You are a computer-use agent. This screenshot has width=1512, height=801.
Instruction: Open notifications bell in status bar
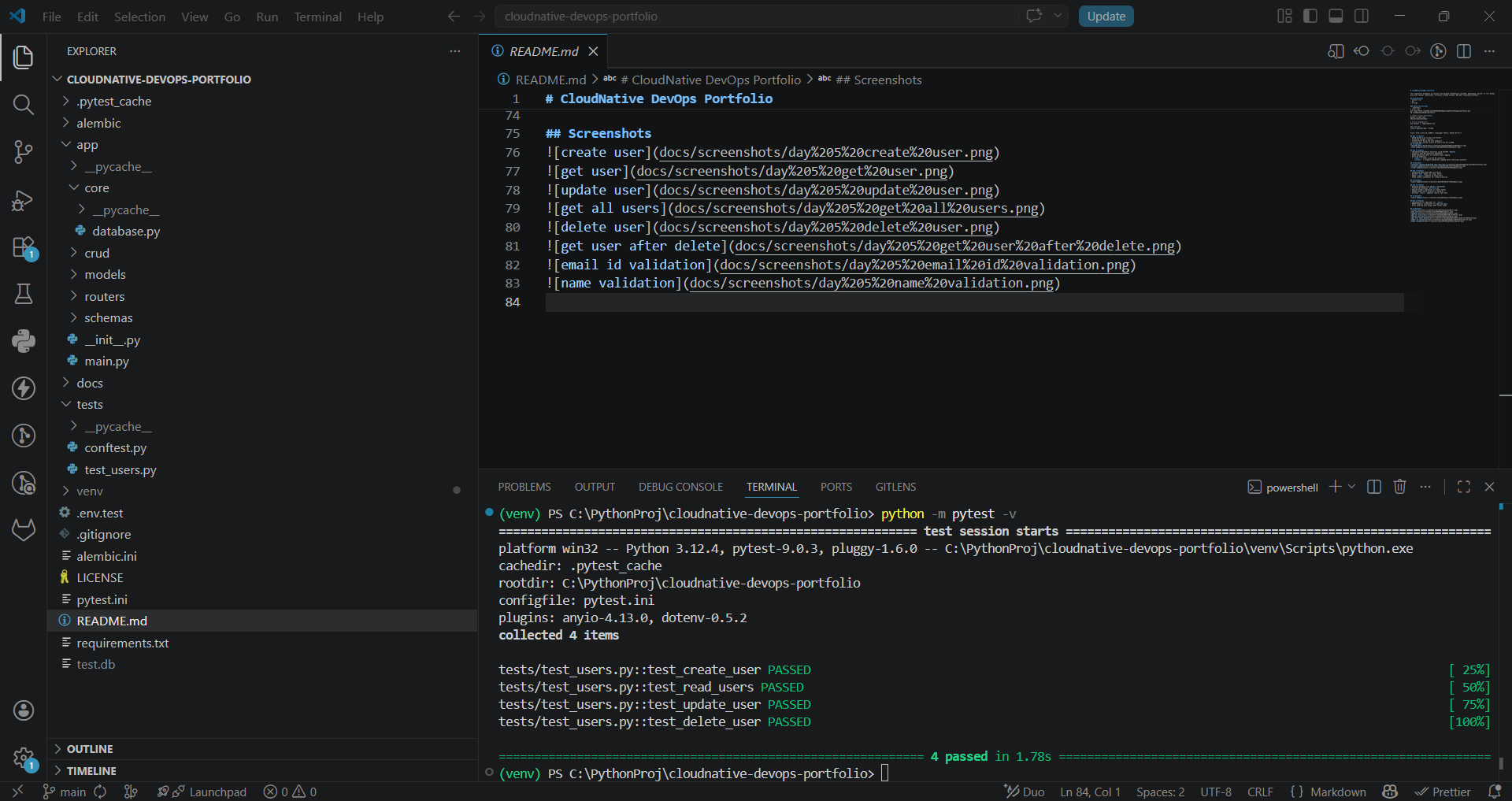click(x=1494, y=792)
